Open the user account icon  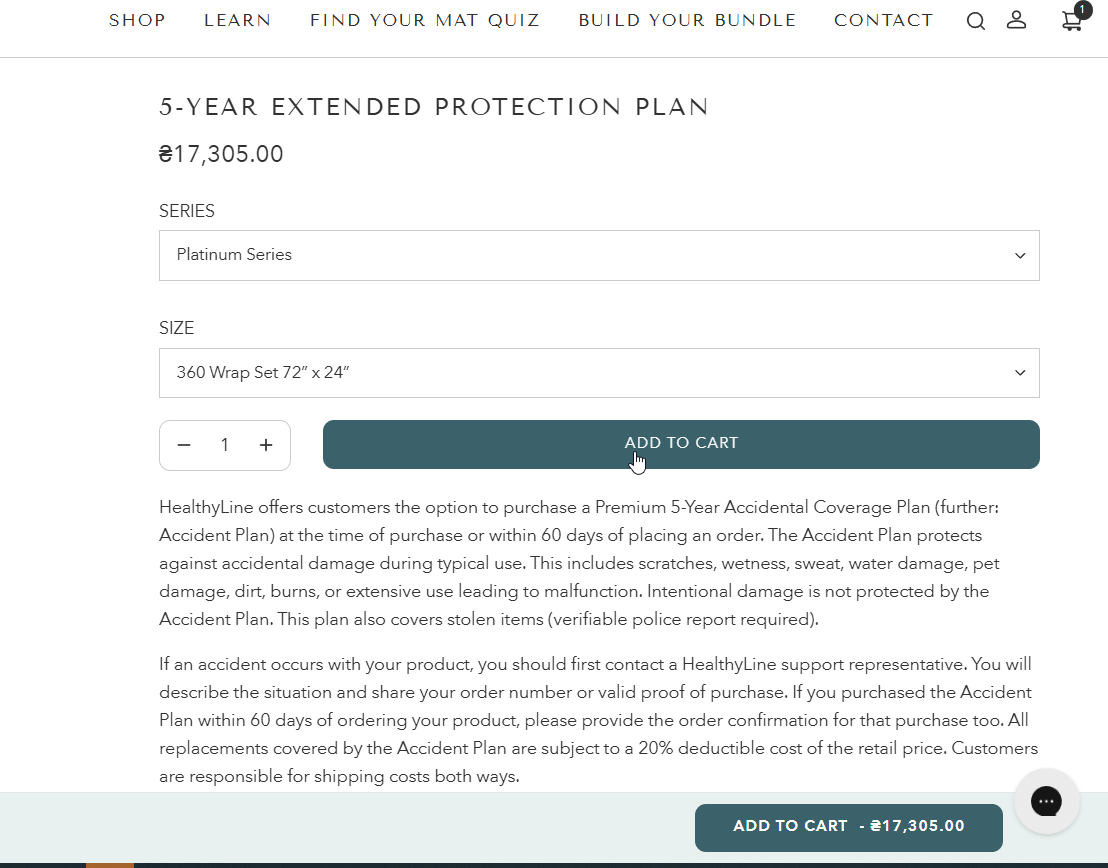(x=1016, y=20)
